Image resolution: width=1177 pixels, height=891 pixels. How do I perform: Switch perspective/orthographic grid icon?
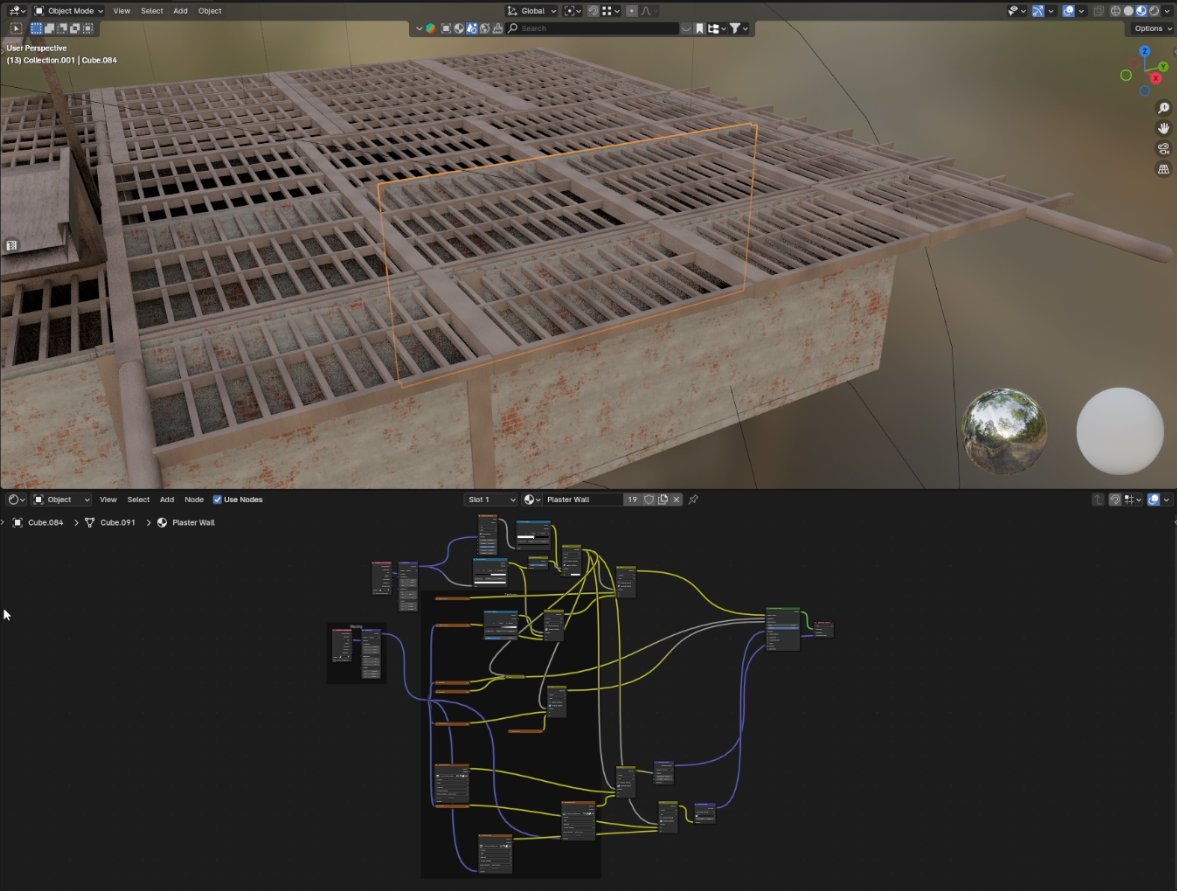tap(1164, 170)
